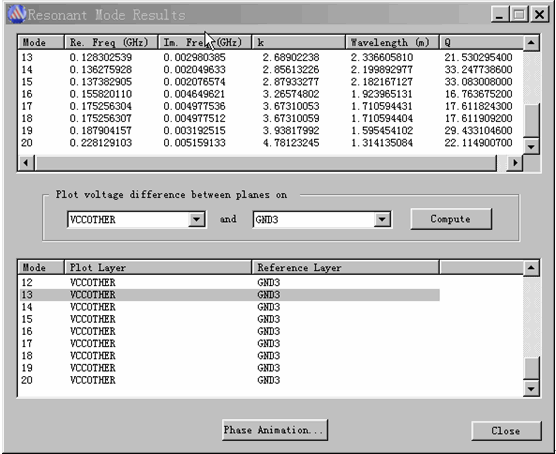Viewport: 556px width, 454px height.
Task: Open the VCCOTHER plane dropdown
Action: (196, 219)
